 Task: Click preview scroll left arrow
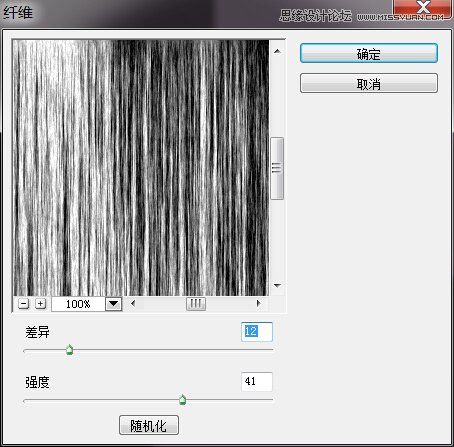pyautogui.click(x=133, y=303)
